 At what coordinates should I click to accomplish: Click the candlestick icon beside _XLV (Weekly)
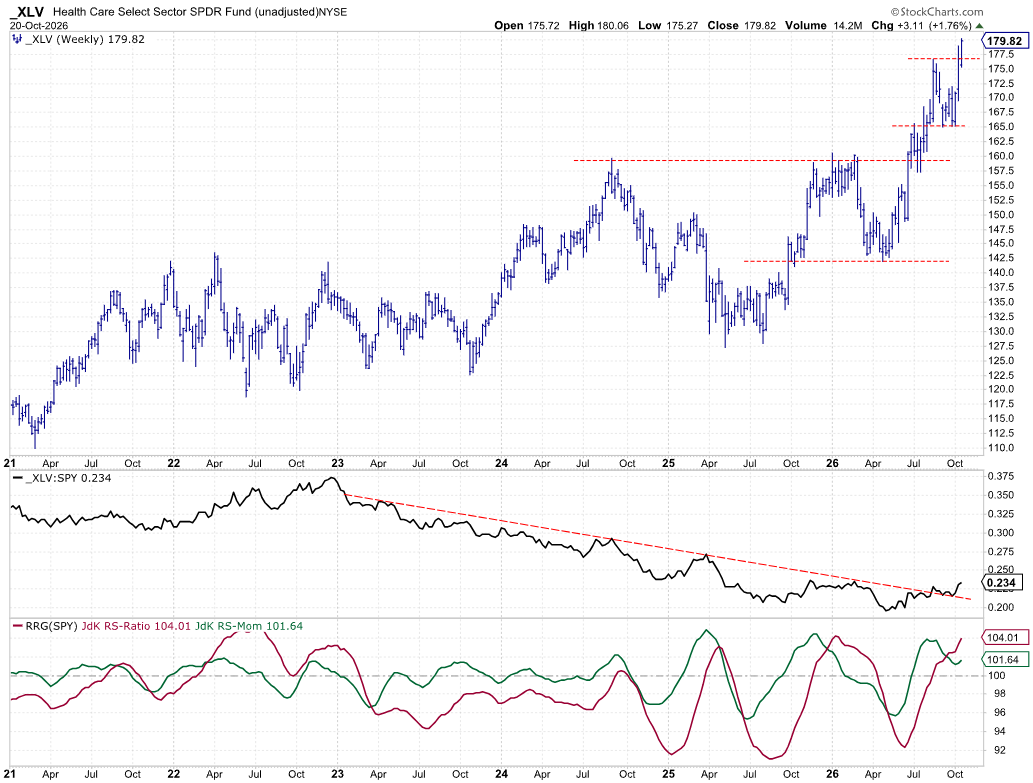pyautogui.click(x=16, y=40)
